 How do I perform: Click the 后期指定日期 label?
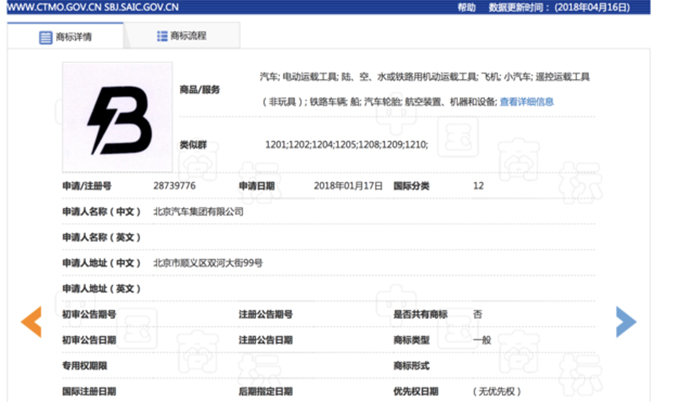point(265,392)
